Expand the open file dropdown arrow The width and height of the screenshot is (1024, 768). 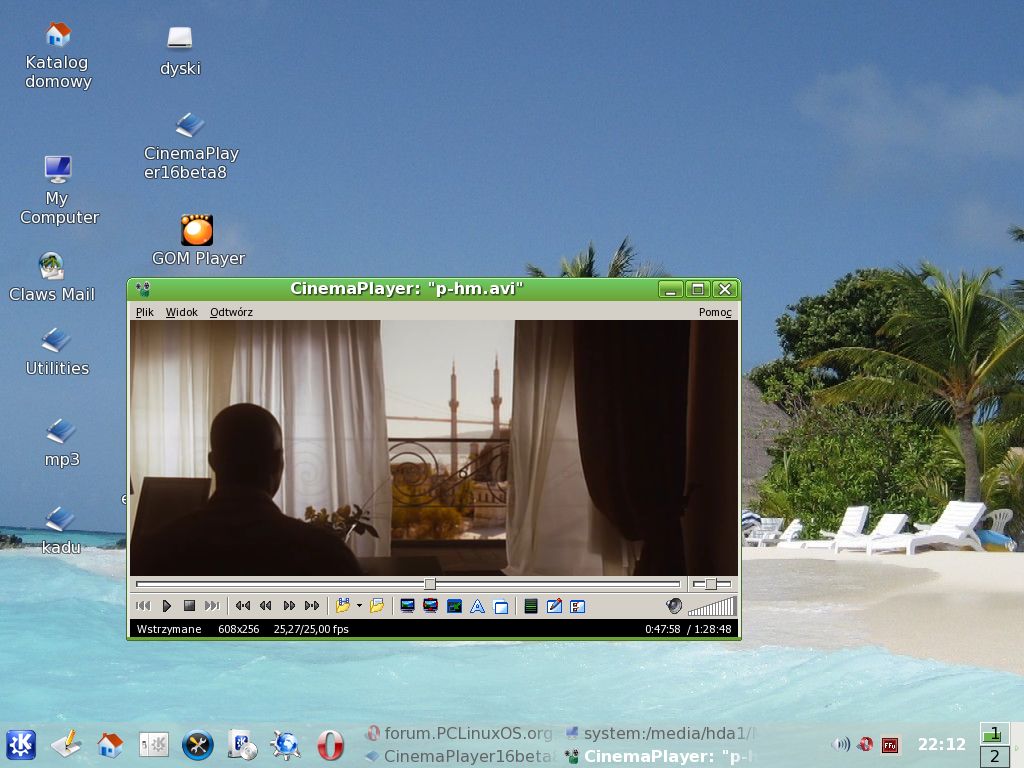359,606
